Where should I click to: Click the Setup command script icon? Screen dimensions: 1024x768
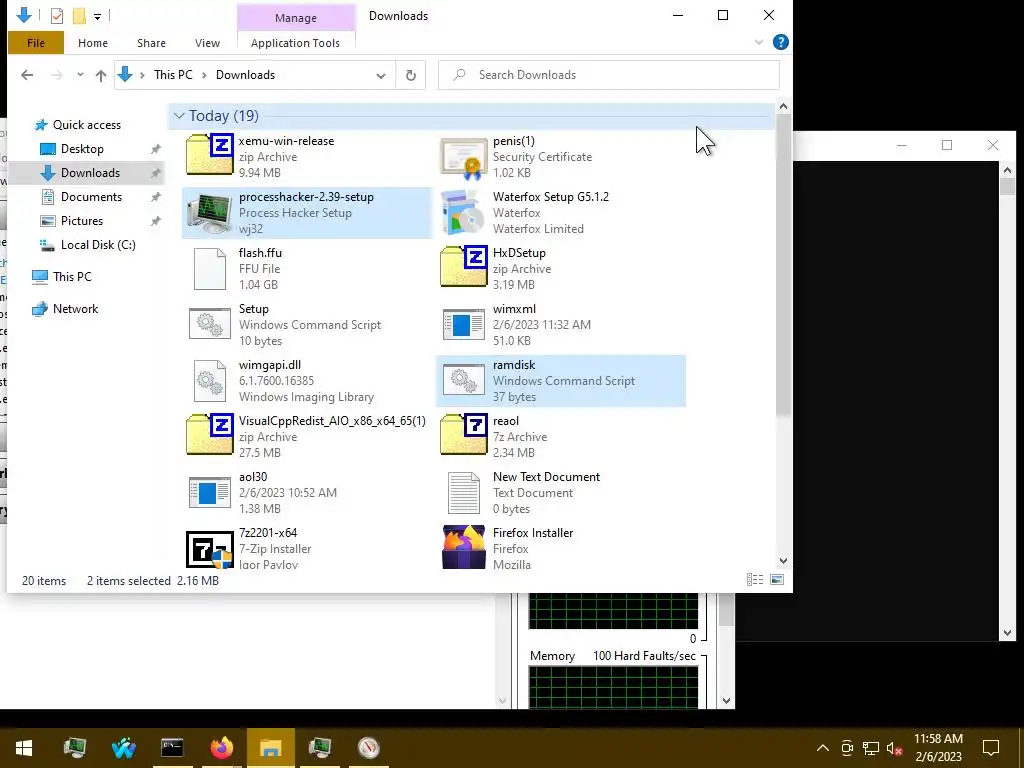210,324
